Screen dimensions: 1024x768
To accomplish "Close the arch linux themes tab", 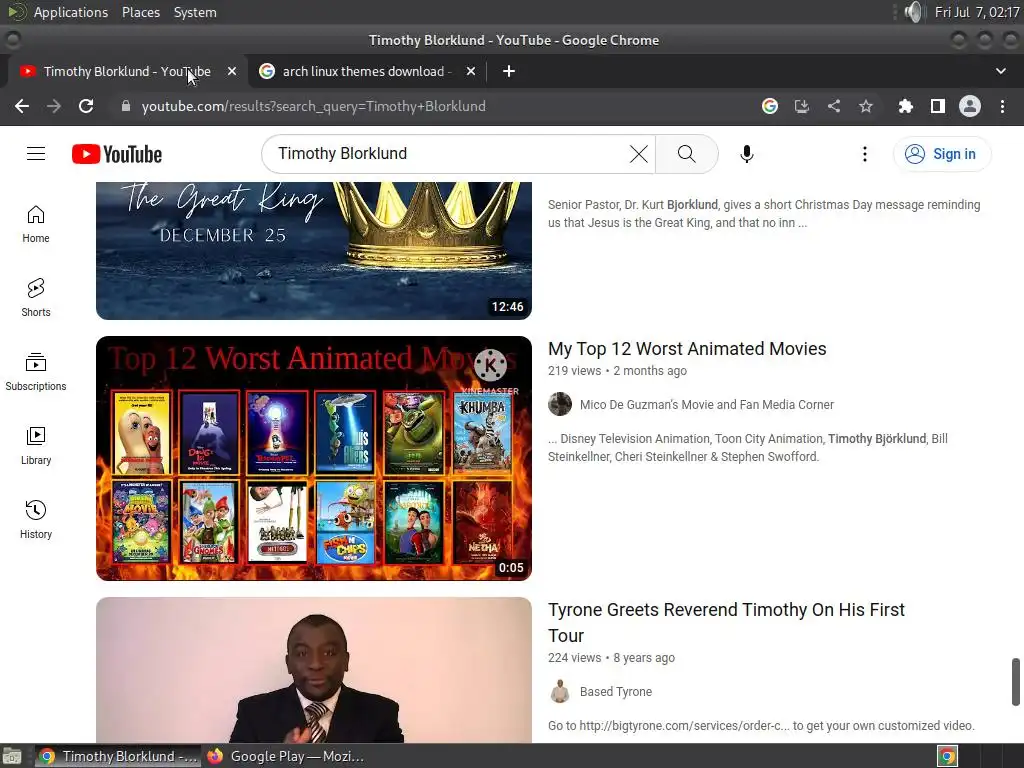I will click(x=471, y=71).
